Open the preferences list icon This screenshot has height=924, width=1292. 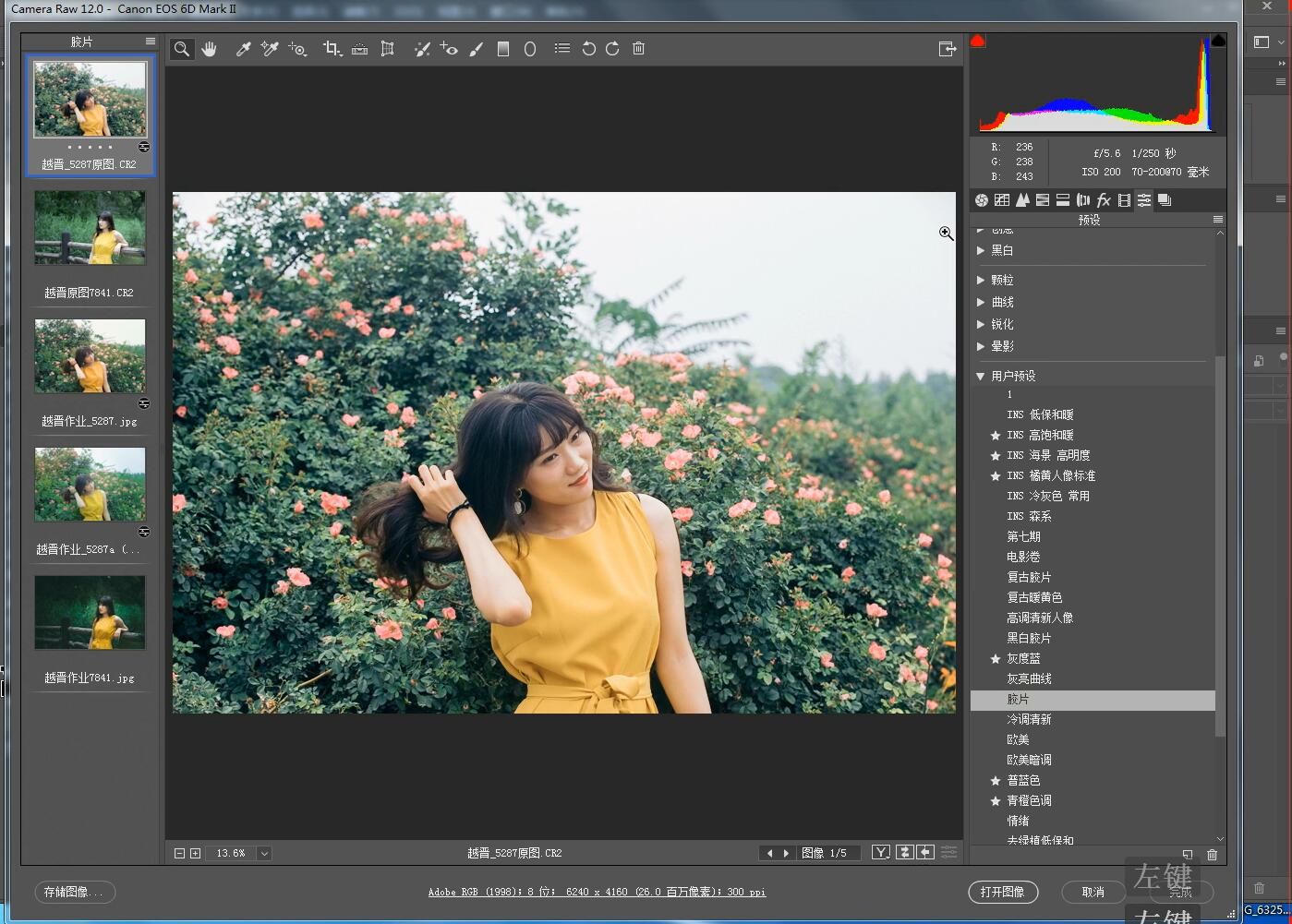pos(561,48)
